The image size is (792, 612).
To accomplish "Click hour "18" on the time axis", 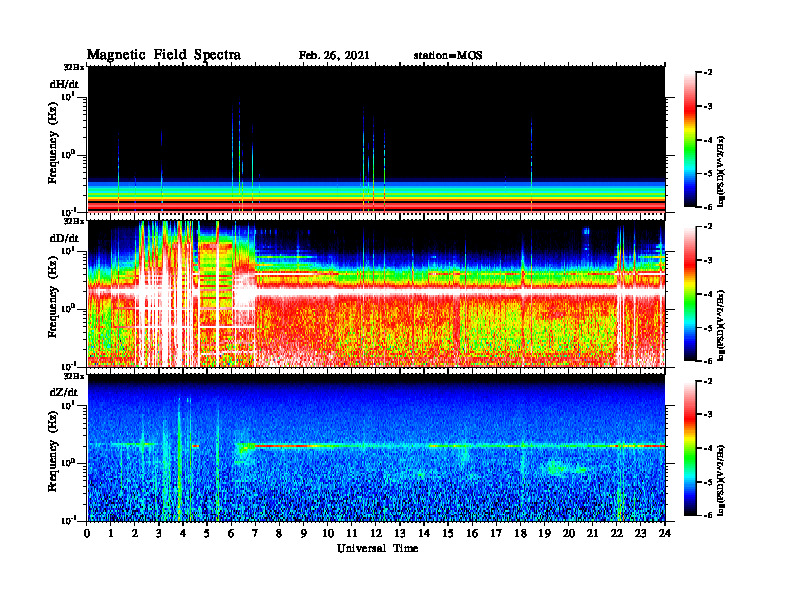I will 520,534.
